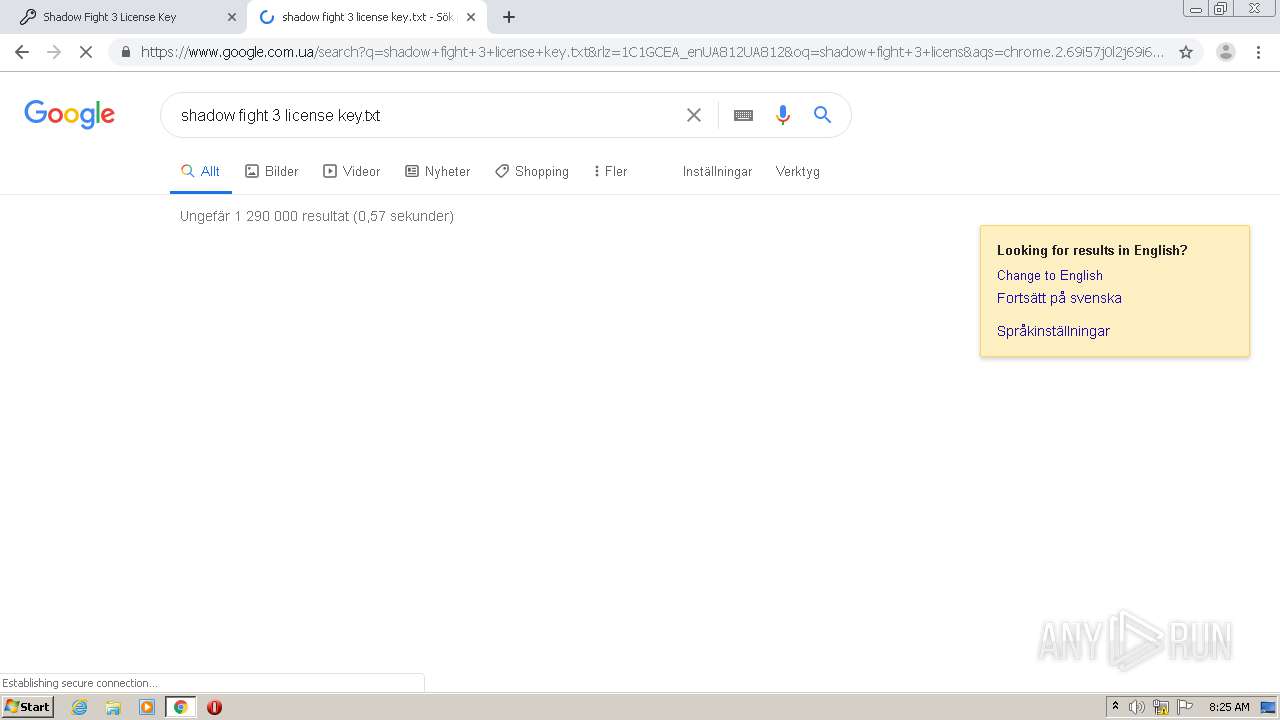Screen dimensions: 1280x720
Task: Clear the search query with X
Action: tap(694, 115)
